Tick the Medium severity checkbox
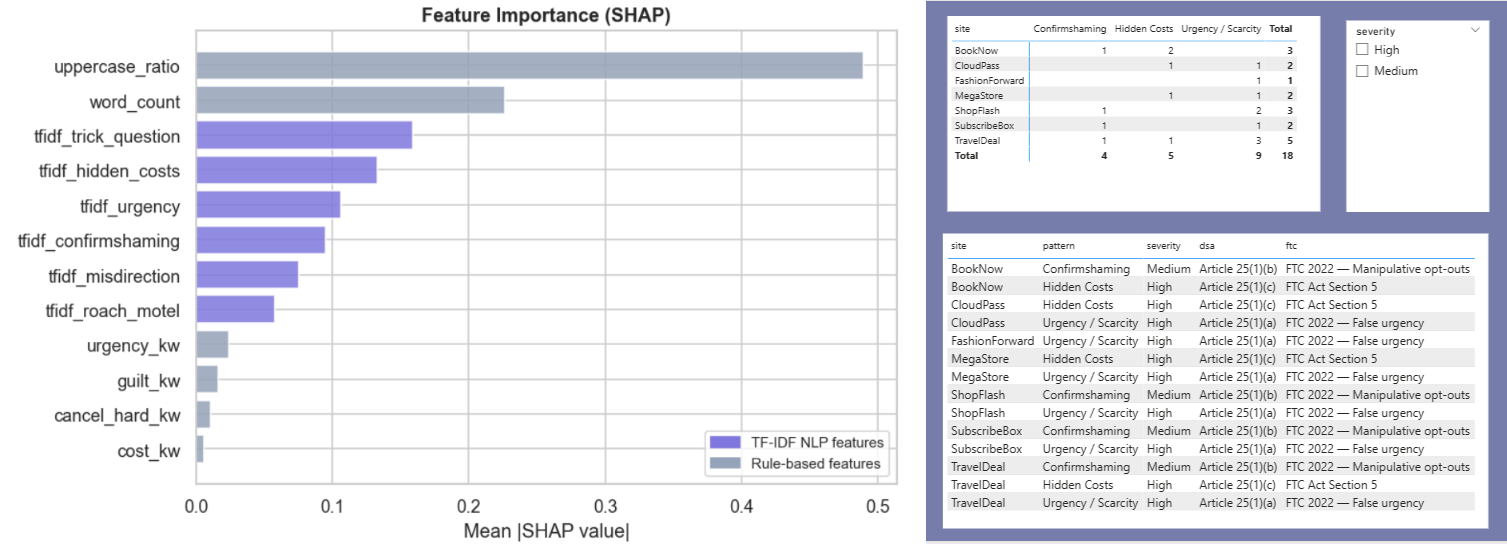1507x544 pixels. [1361, 71]
